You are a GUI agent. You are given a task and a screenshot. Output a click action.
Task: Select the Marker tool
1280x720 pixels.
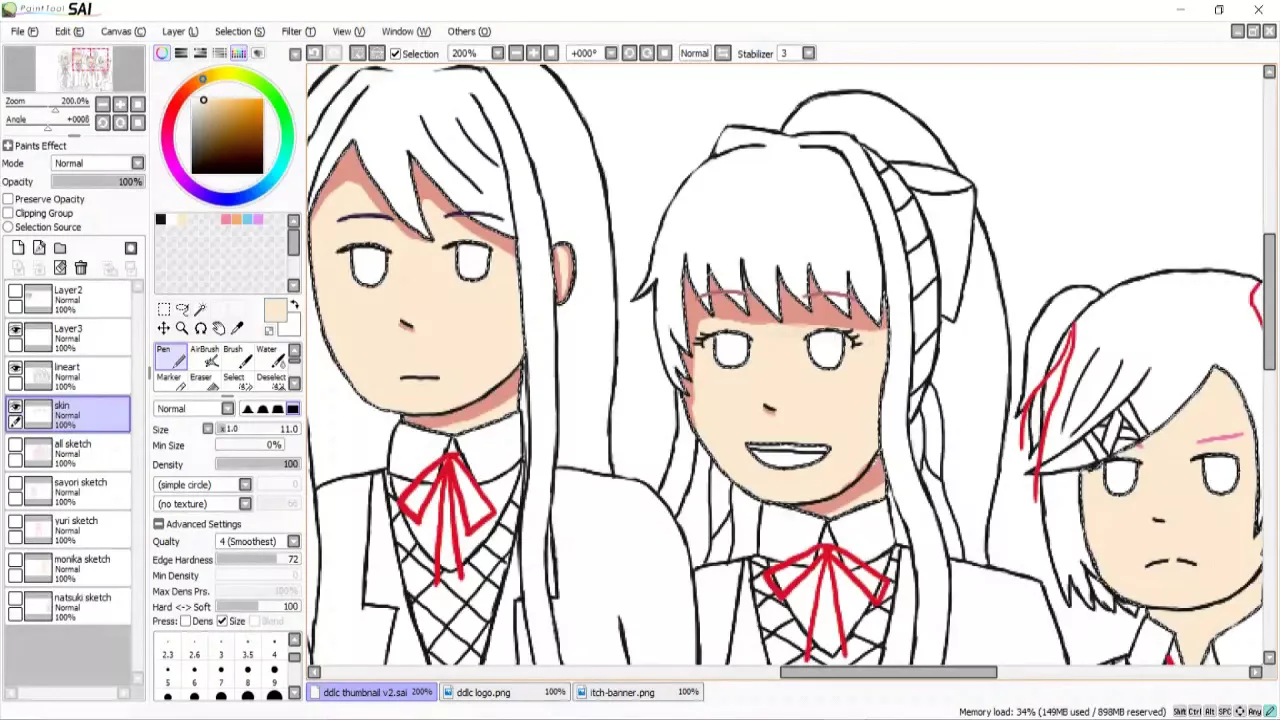170,382
